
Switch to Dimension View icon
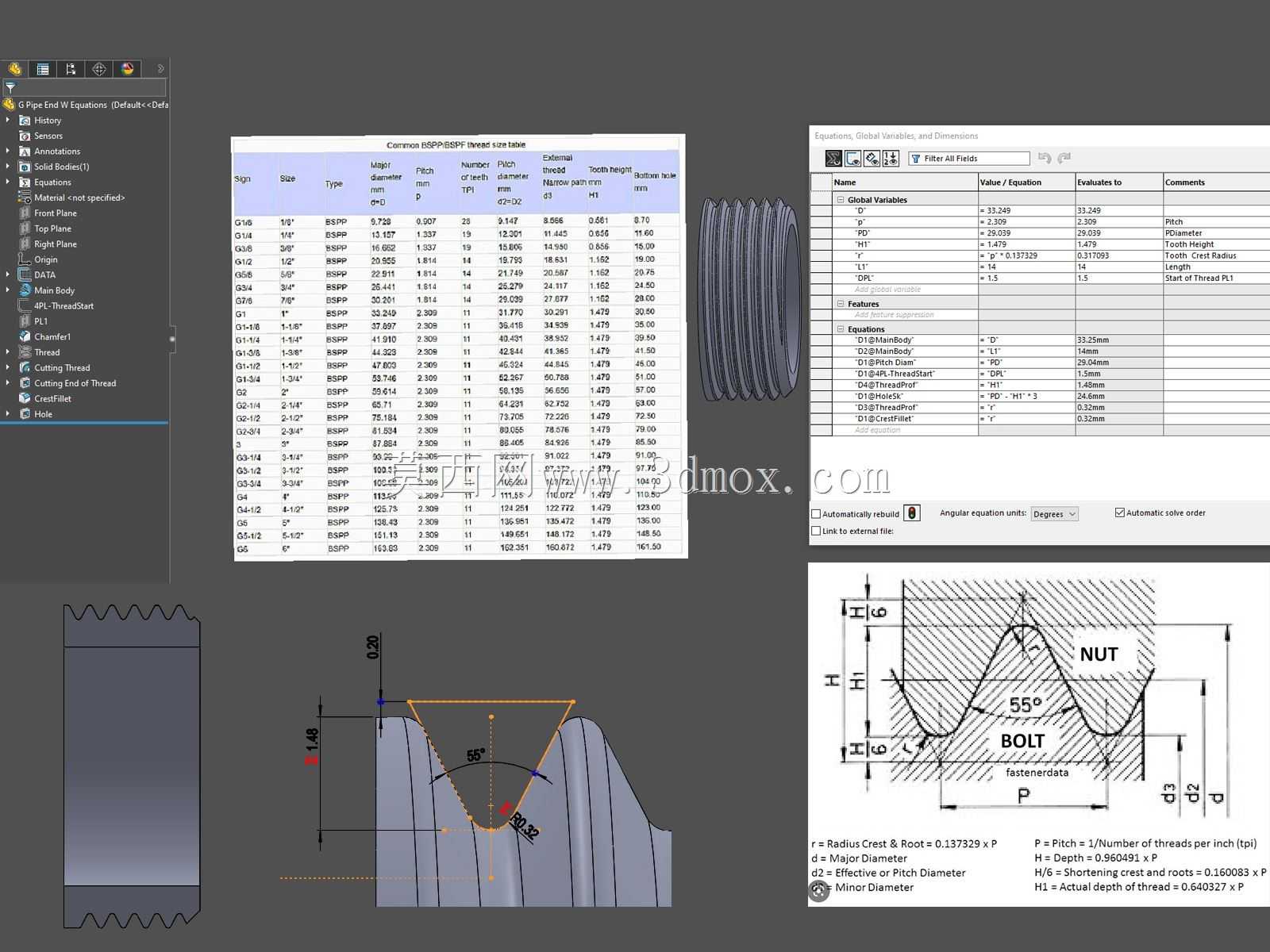point(872,159)
